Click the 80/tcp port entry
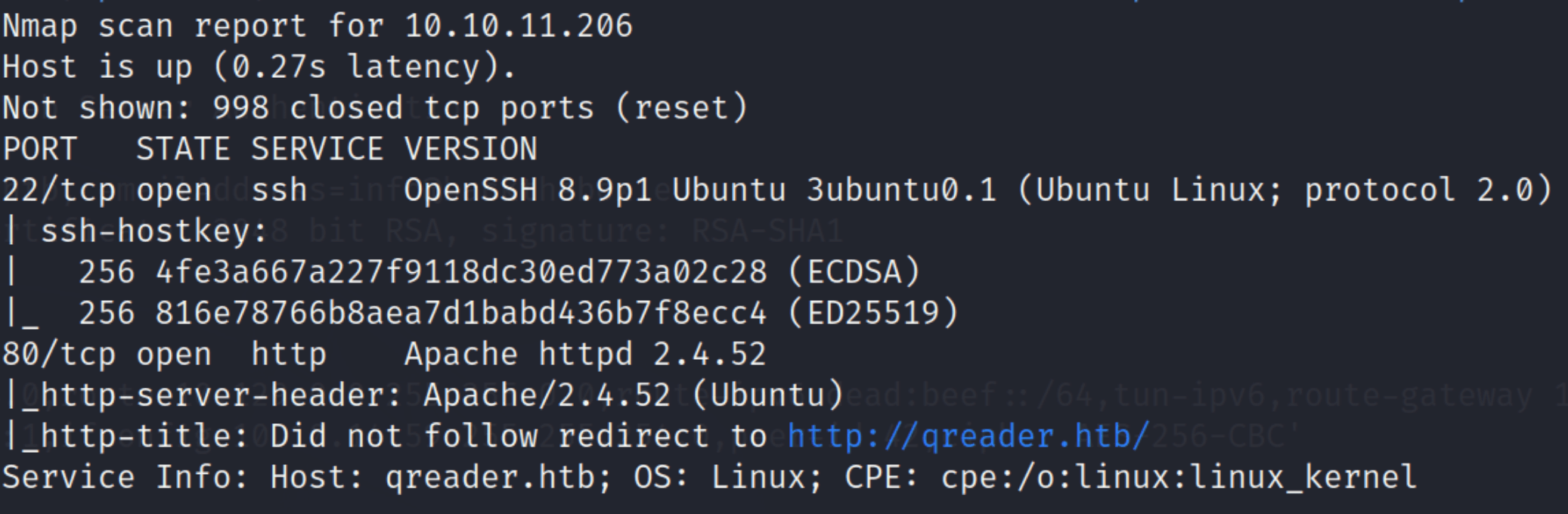Viewport: 1568px width, 514px height. click(59, 355)
